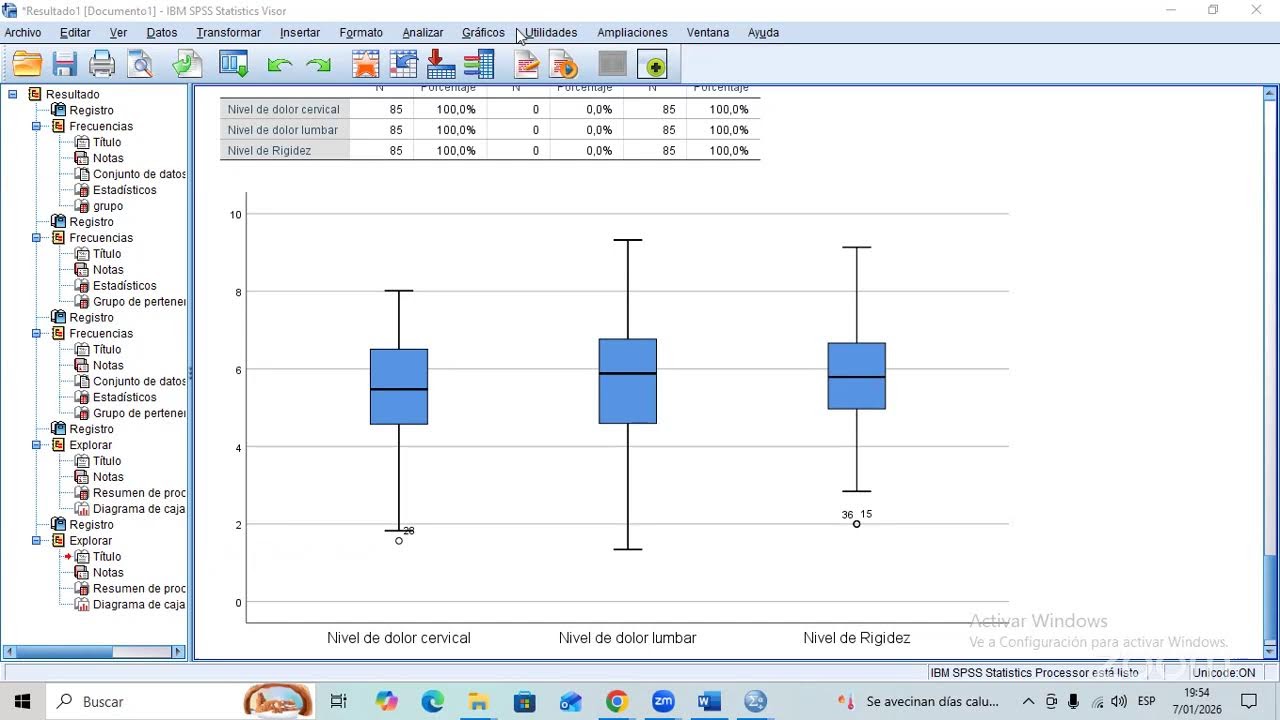Image resolution: width=1280 pixels, height=720 pixels.
Task: Open Microsoft Edge from the taskbar
Action: [x=432, y=702]
